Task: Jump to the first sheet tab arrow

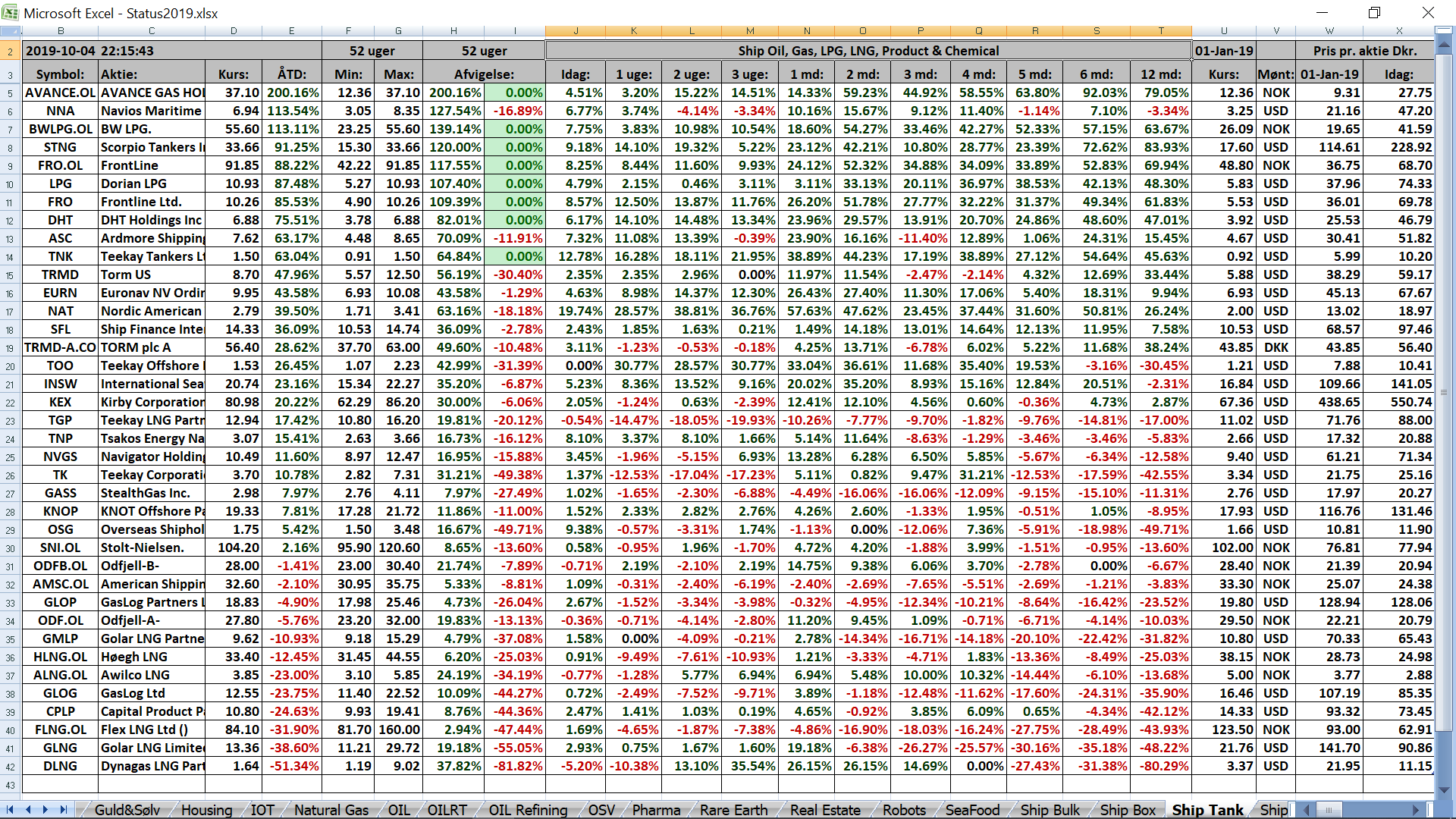Action: tap(11, 810)
